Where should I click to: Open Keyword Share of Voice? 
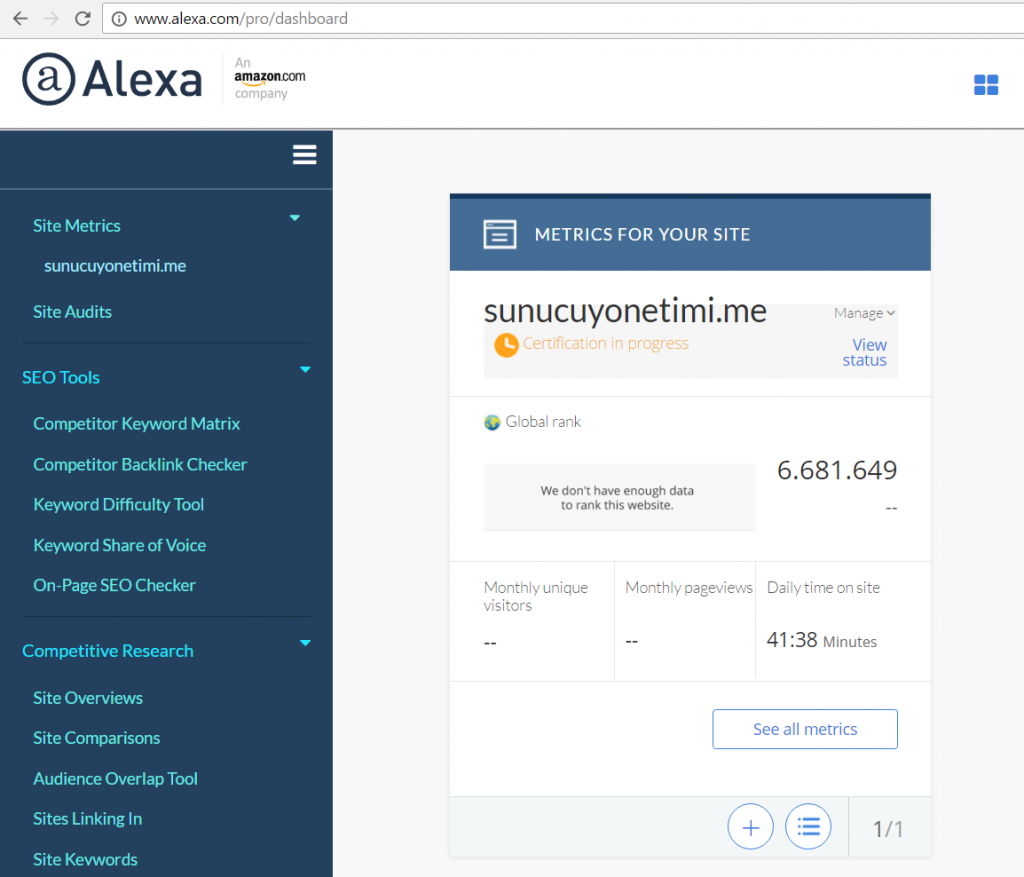click(x=120, y=545)
